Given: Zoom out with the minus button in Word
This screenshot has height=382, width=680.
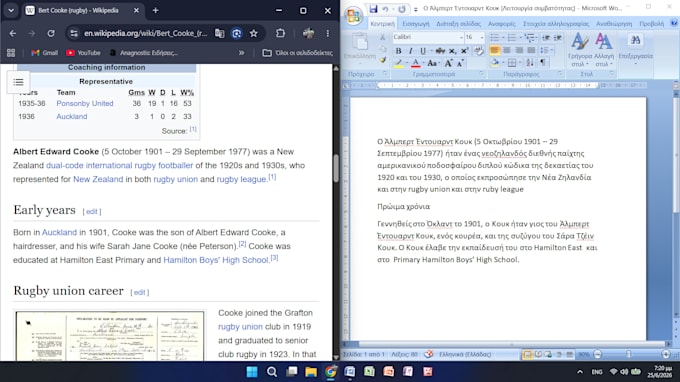Looking at the screenshot, I should coord(598,354).
